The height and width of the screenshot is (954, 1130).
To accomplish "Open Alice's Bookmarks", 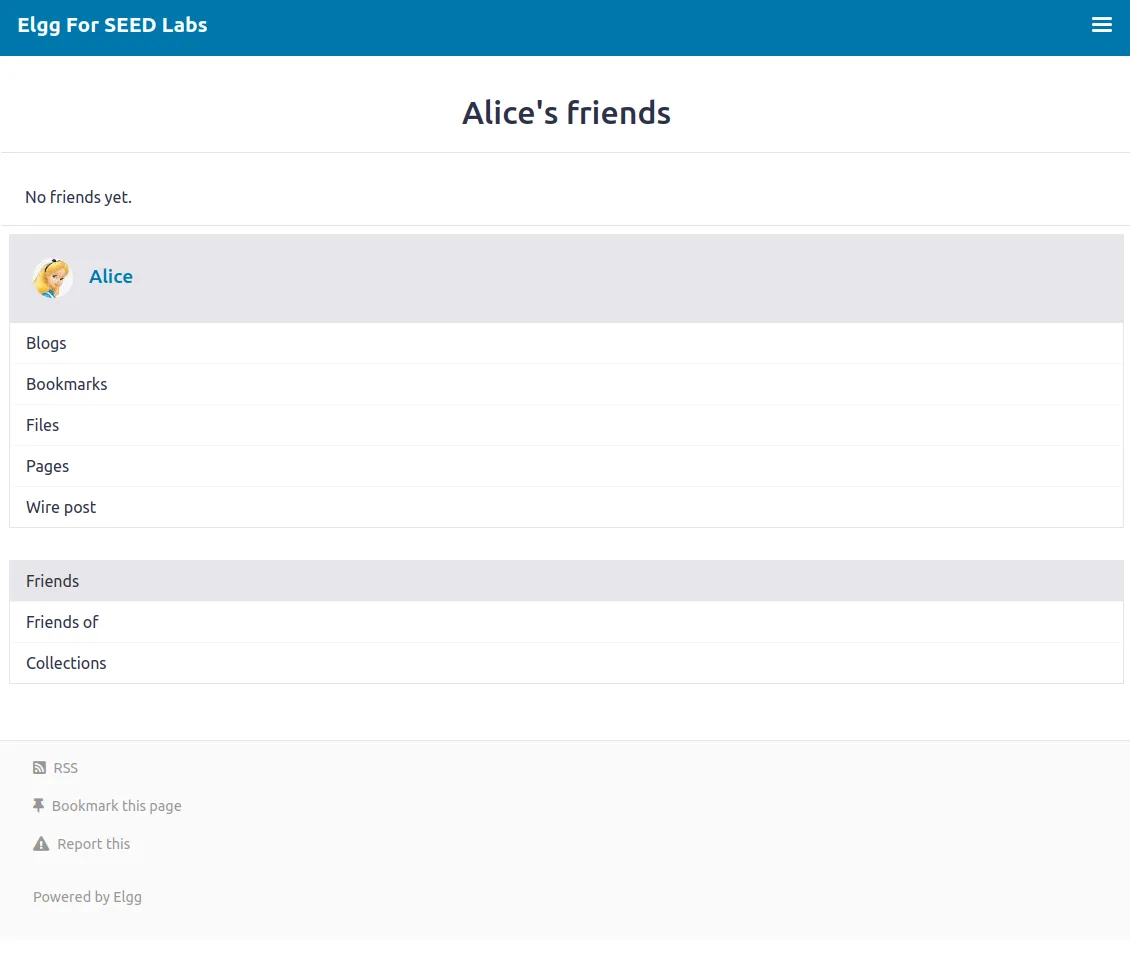I will click(x=66, y=384).
